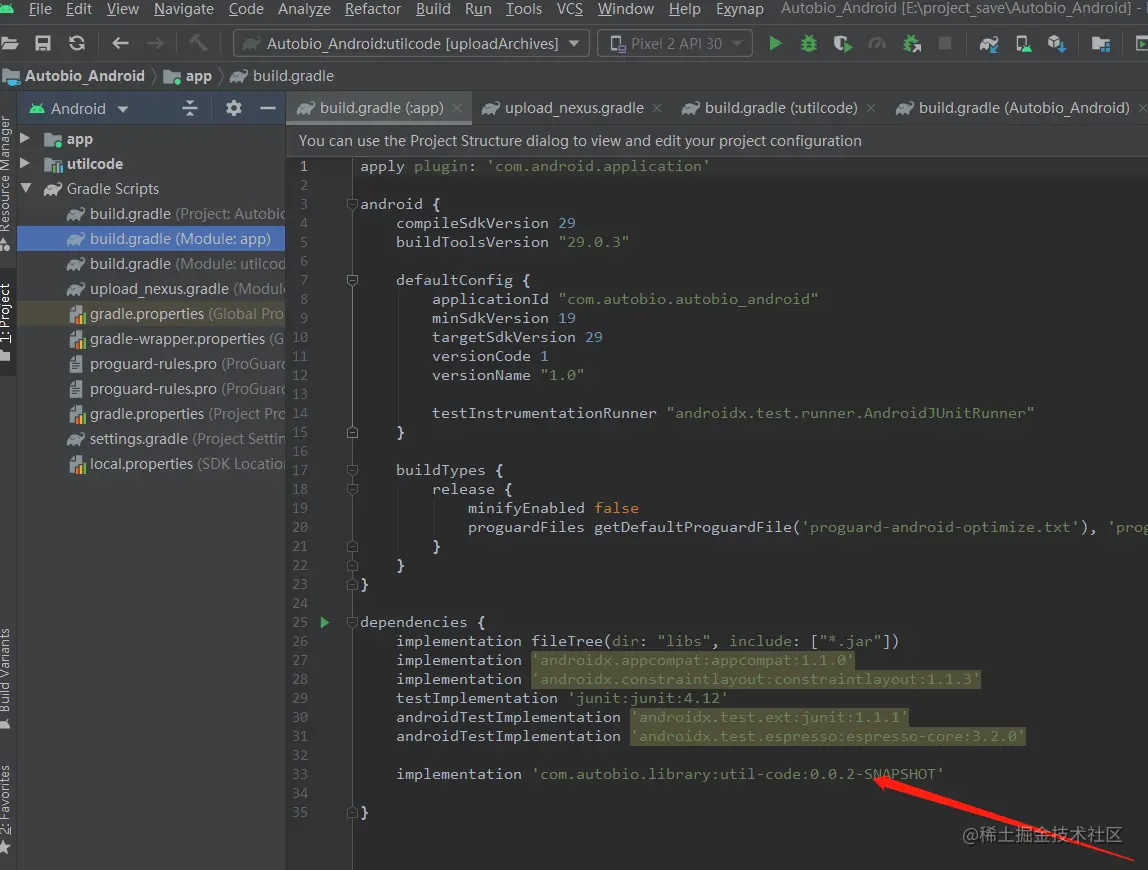This screenshot has height=870, width=1148.
Task: Click the collapse-all icon in Project panel
Action: pos(190,108)
